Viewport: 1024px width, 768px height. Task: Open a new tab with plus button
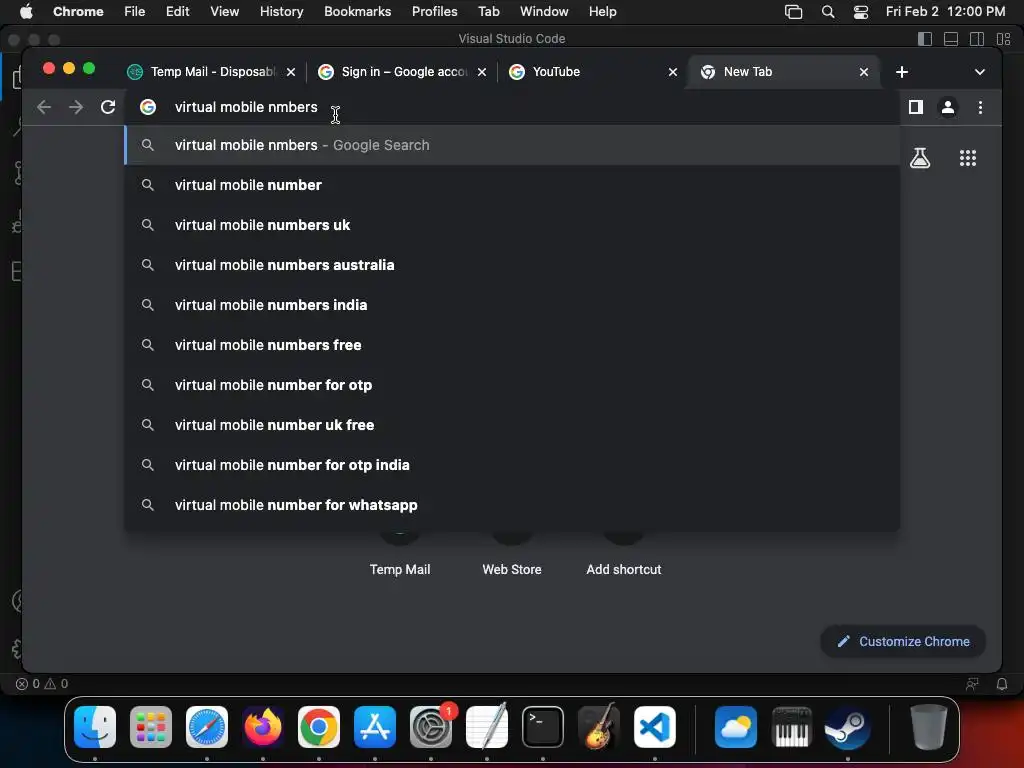click(x=901, y=72)
